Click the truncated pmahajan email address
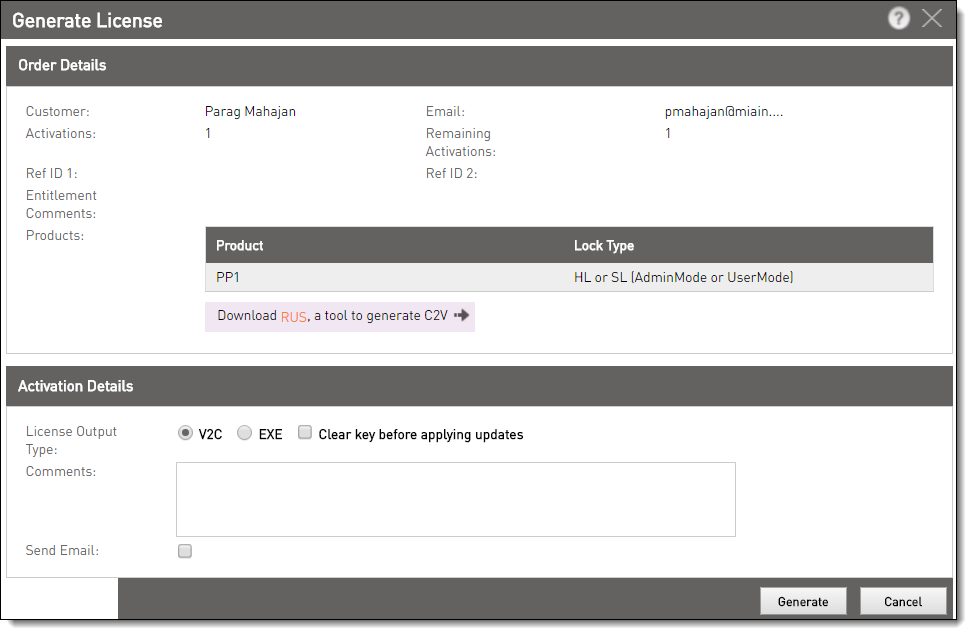 point(723,112)
